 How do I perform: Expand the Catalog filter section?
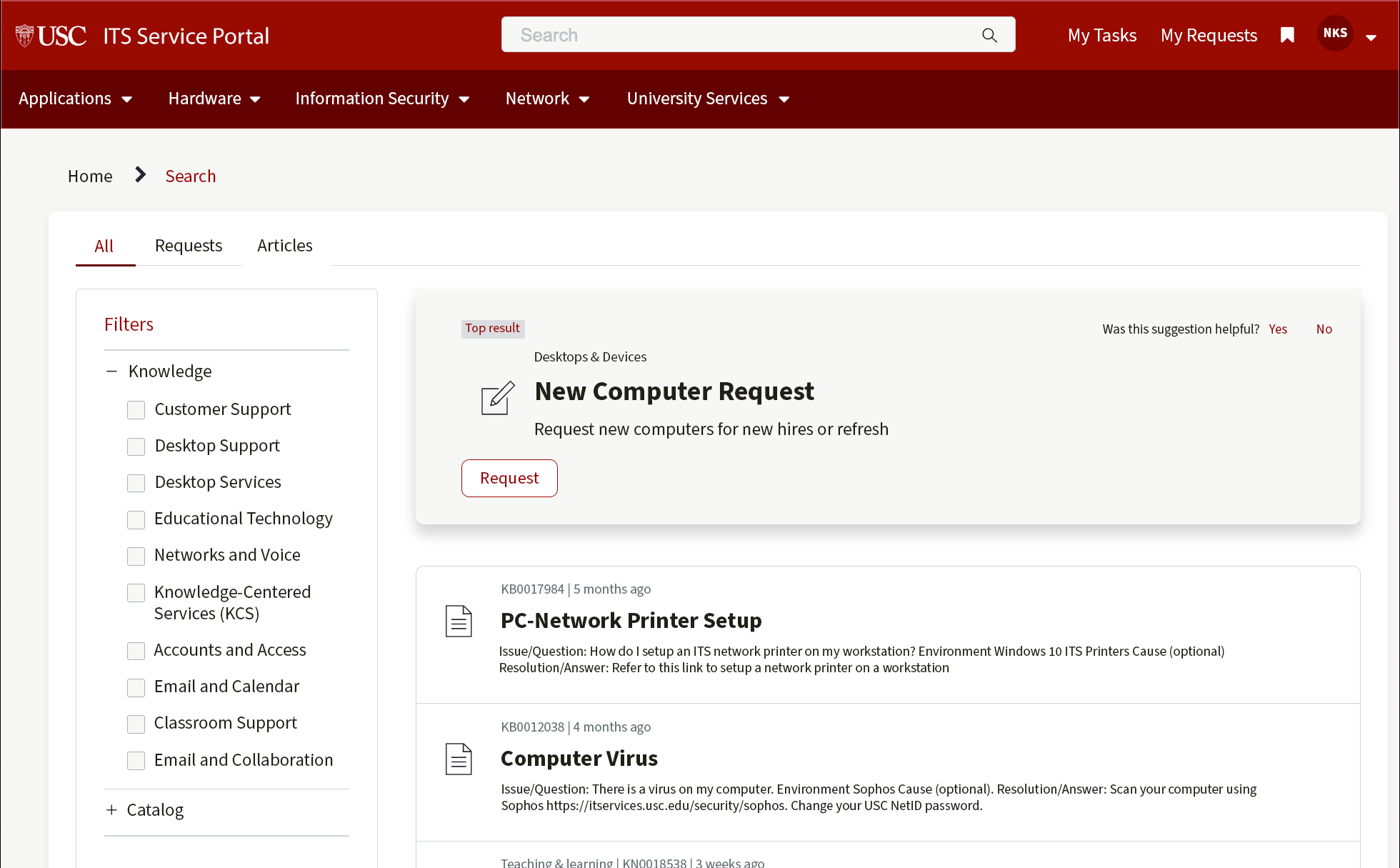[111, 810]
